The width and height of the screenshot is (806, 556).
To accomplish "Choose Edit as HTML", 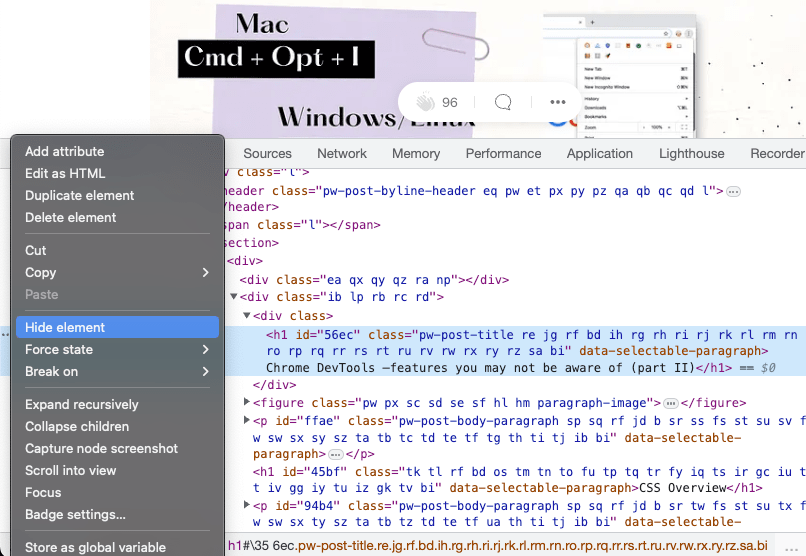I will point(65,174).
